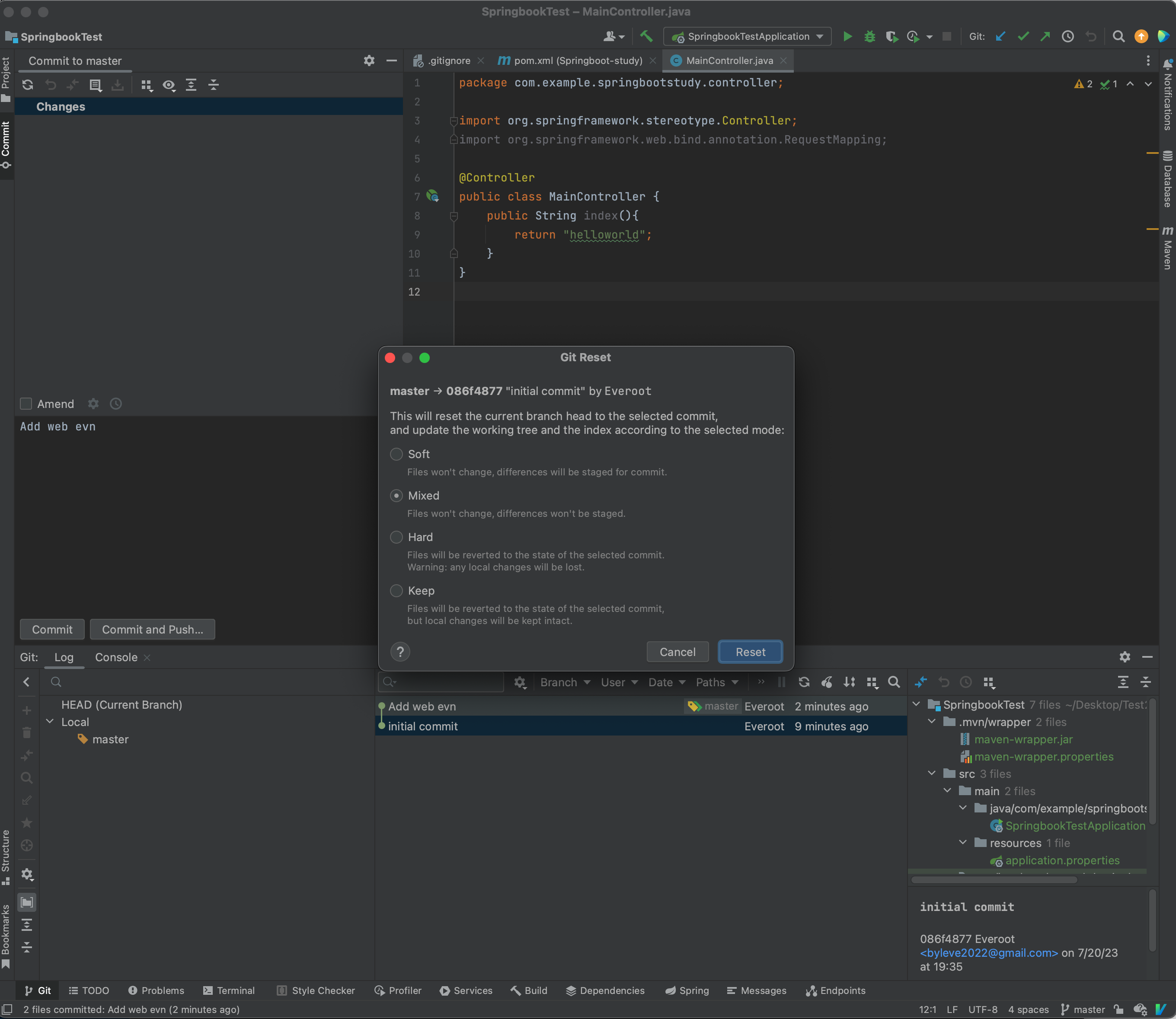The height and width of the screenshot is (1019, 1176).
Task: Open commit options gear next to Amend
Action: 93,404
